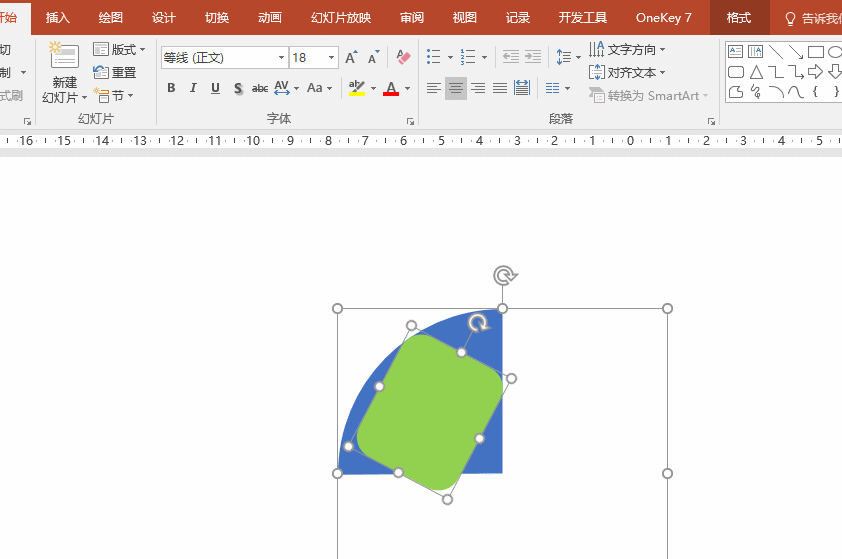Increase font size with enlarge A icon

coord(351,58)
